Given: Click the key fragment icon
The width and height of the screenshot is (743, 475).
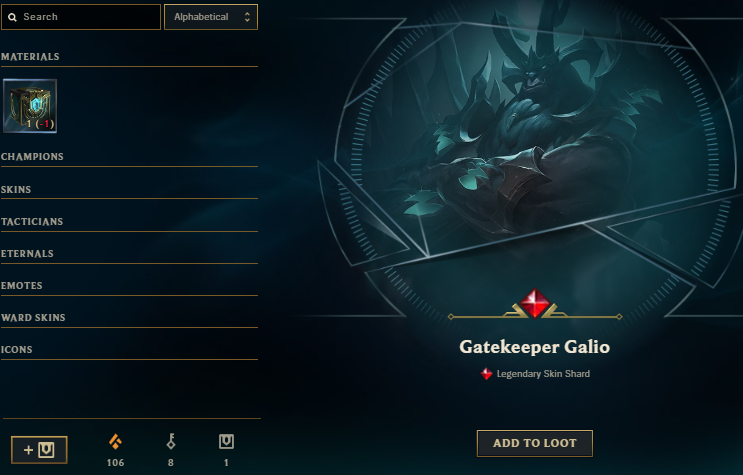Looking at the screenshot, I should pyautogui.click(x=171, y=441).
